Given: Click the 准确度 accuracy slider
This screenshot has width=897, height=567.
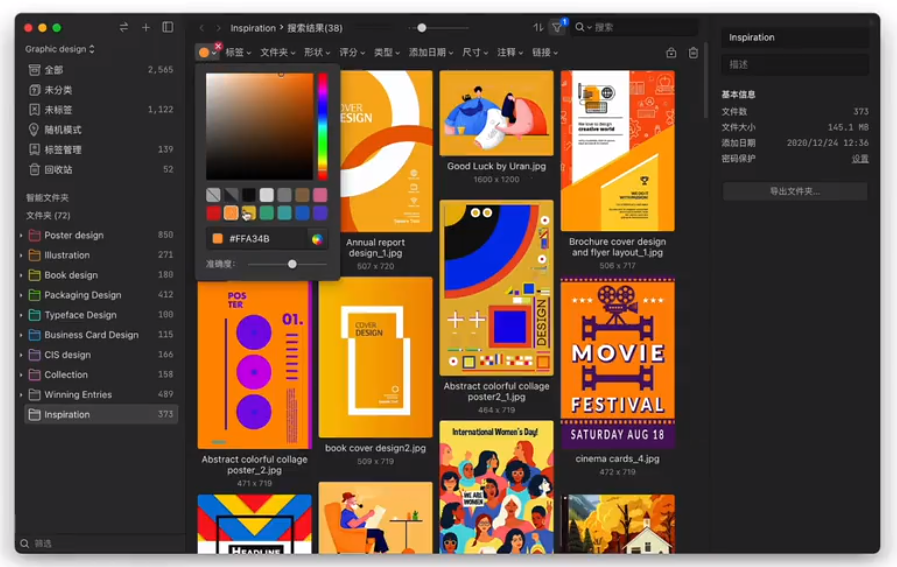Looking at the screenshot, I should pyautogui.click(x=287, y=264).
